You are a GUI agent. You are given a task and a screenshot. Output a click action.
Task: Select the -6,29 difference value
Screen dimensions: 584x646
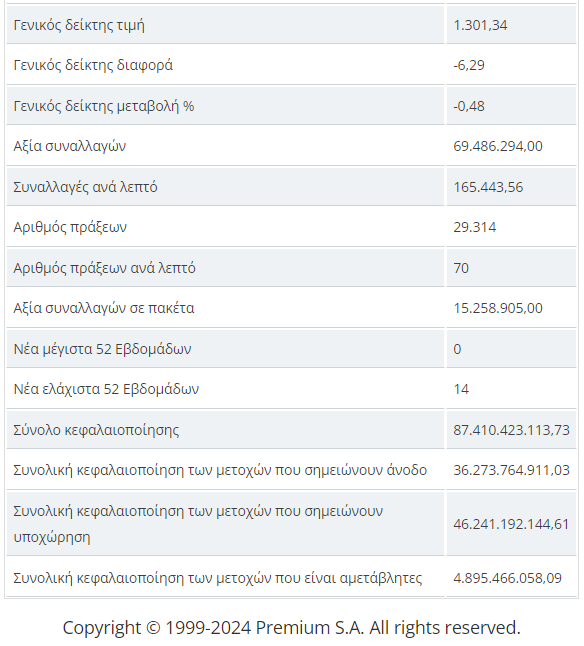coord(469,65)
